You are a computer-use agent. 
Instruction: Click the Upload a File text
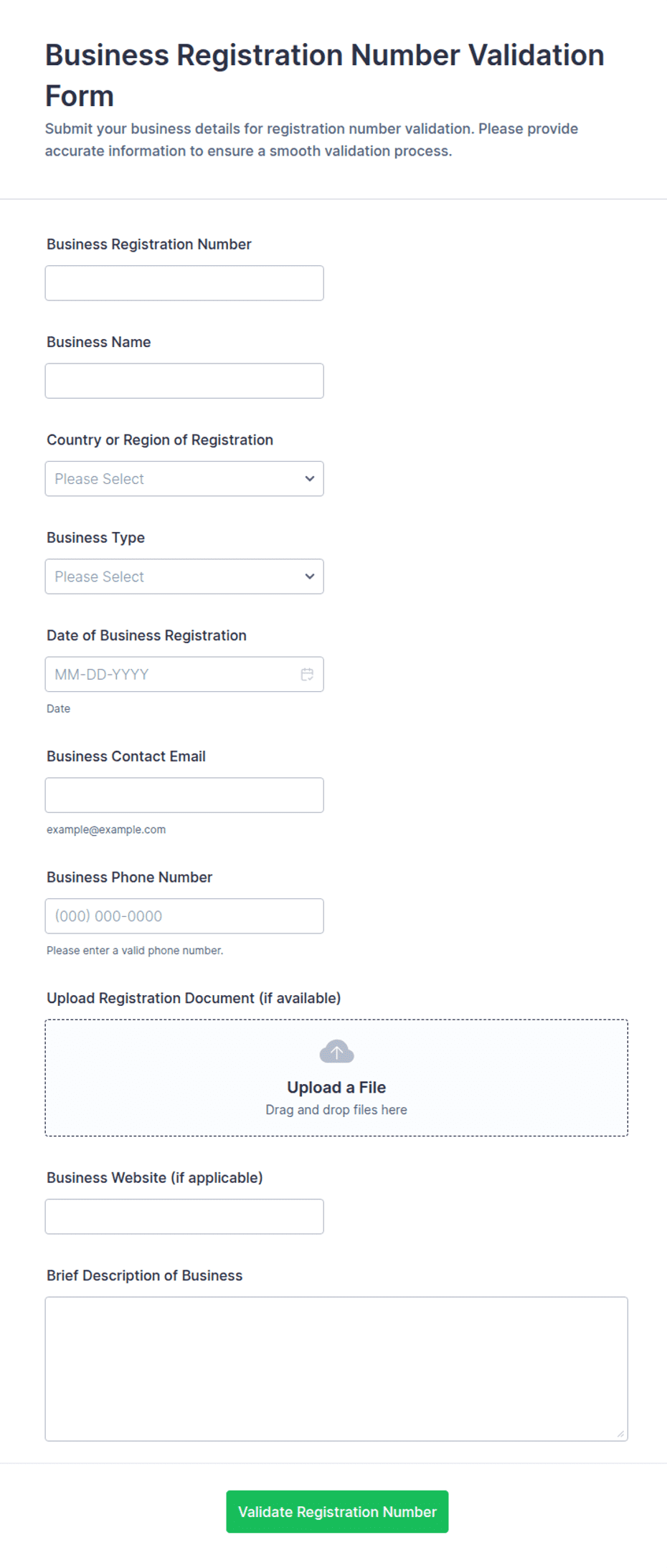click(x=336, y=1088)
